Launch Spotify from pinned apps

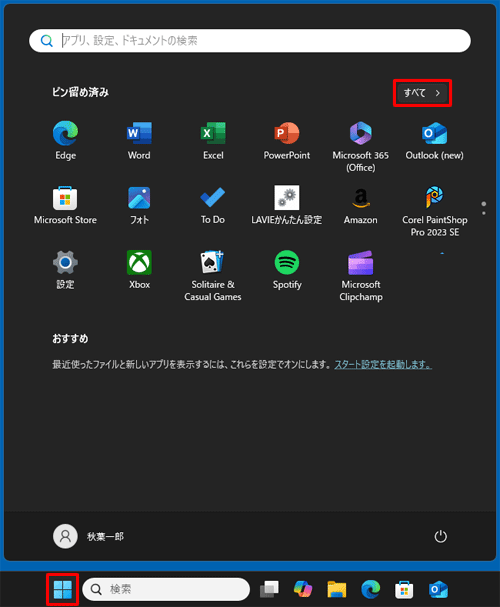(x=287, y=270)
